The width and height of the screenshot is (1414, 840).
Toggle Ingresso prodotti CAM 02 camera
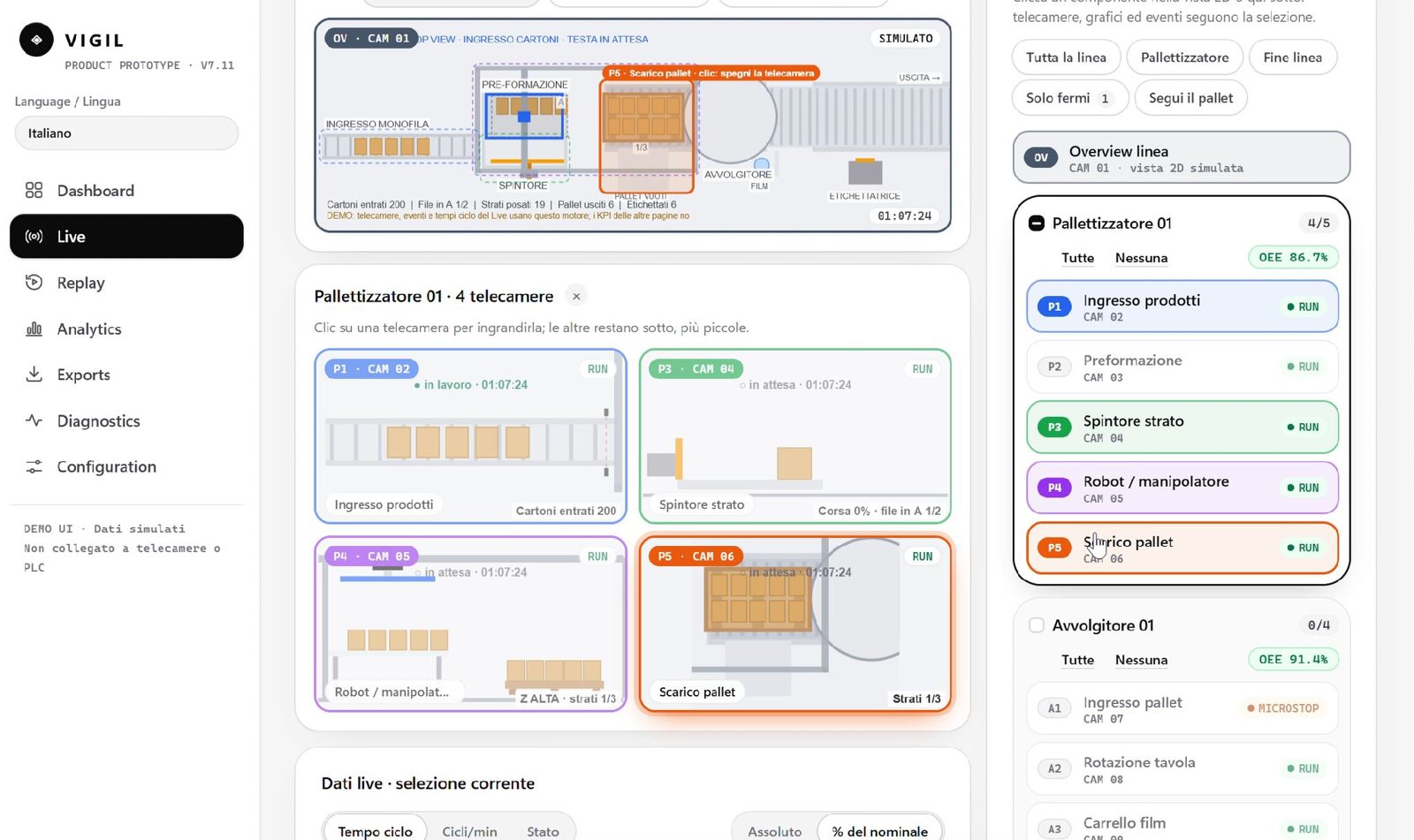click(1182, 306)
